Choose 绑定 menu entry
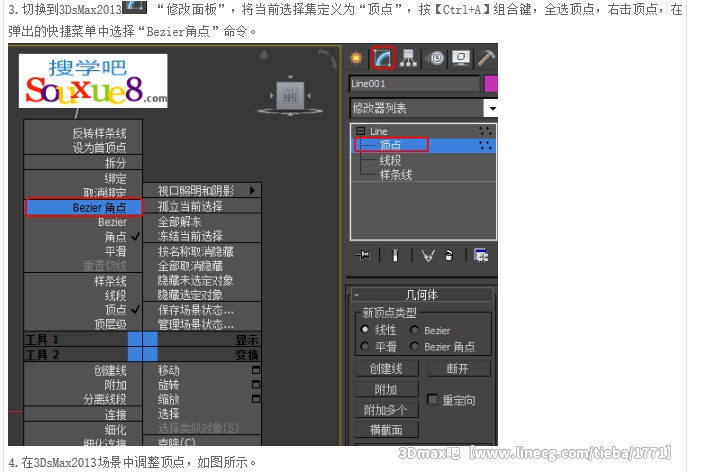 coord(116,178)
